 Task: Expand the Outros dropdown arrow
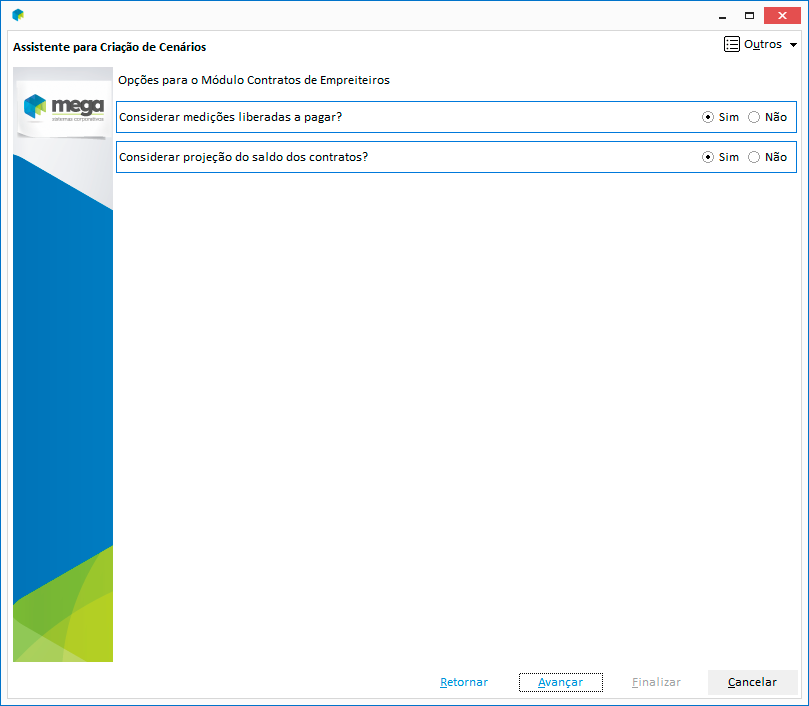click(x=793, y=45)
